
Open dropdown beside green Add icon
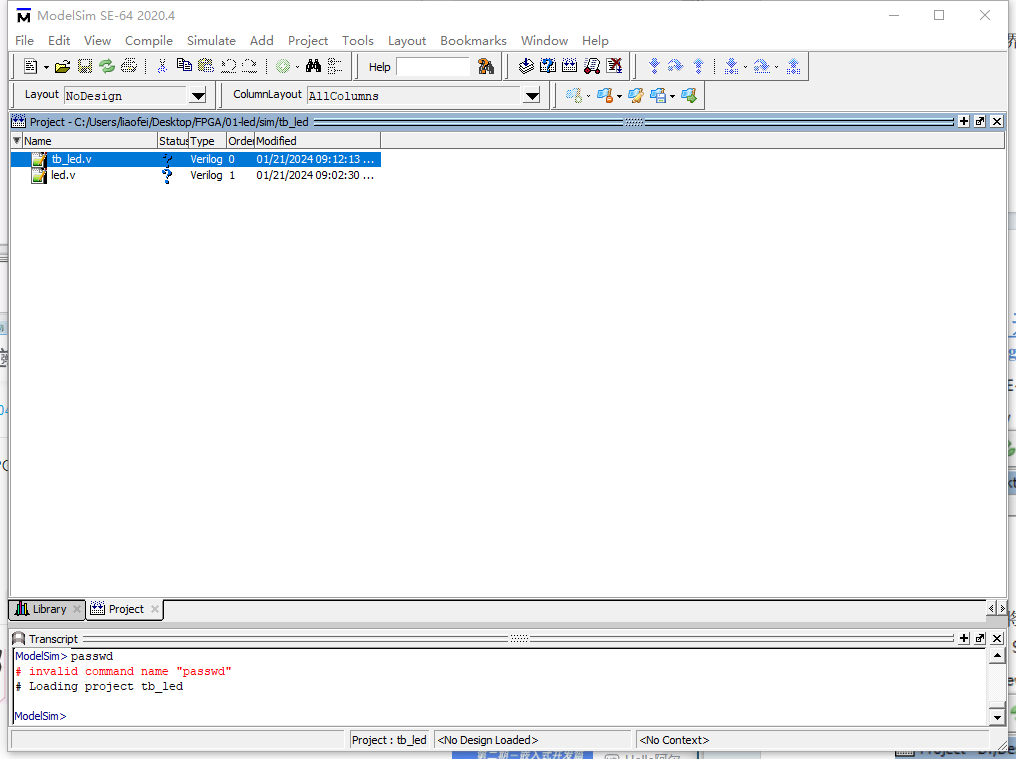[x=297, y=67]
